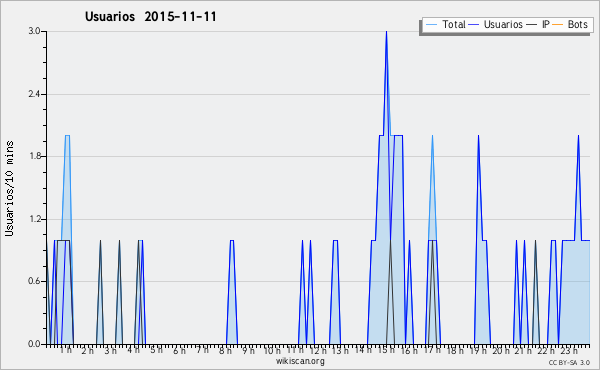
Task: Click the IP legend entry
Action: [x=538, y=24]
